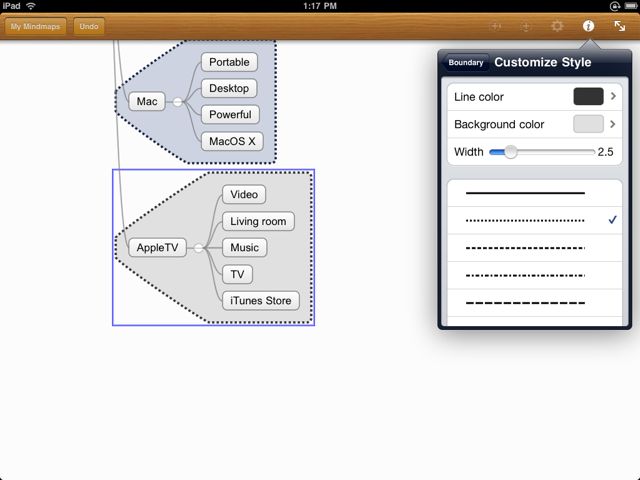This screenshot has height=480, width=640.
Task: Choose the long dashed line style
Action: coord(535,303)
